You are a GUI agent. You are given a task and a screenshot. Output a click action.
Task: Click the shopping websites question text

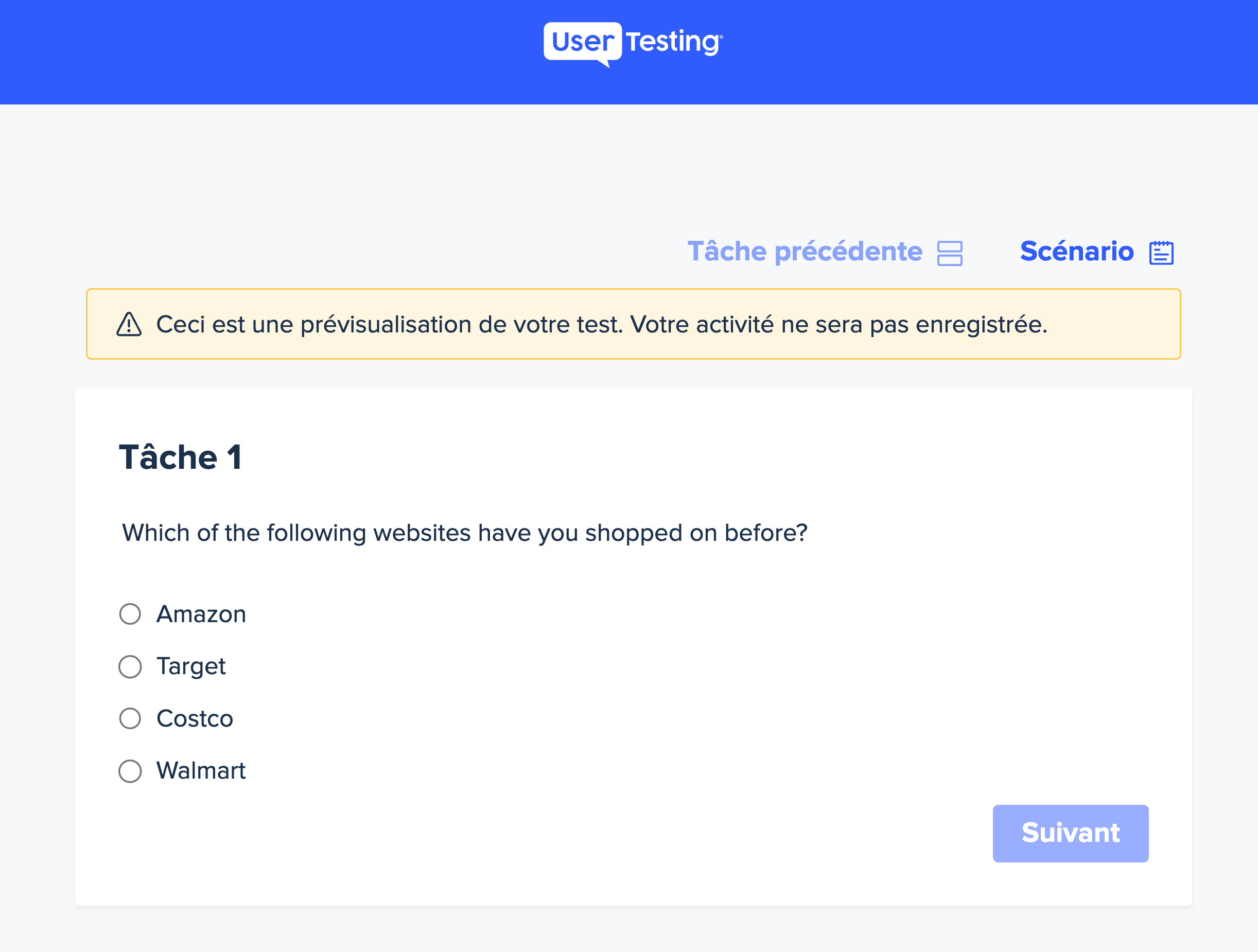click(x=465, y=534)
